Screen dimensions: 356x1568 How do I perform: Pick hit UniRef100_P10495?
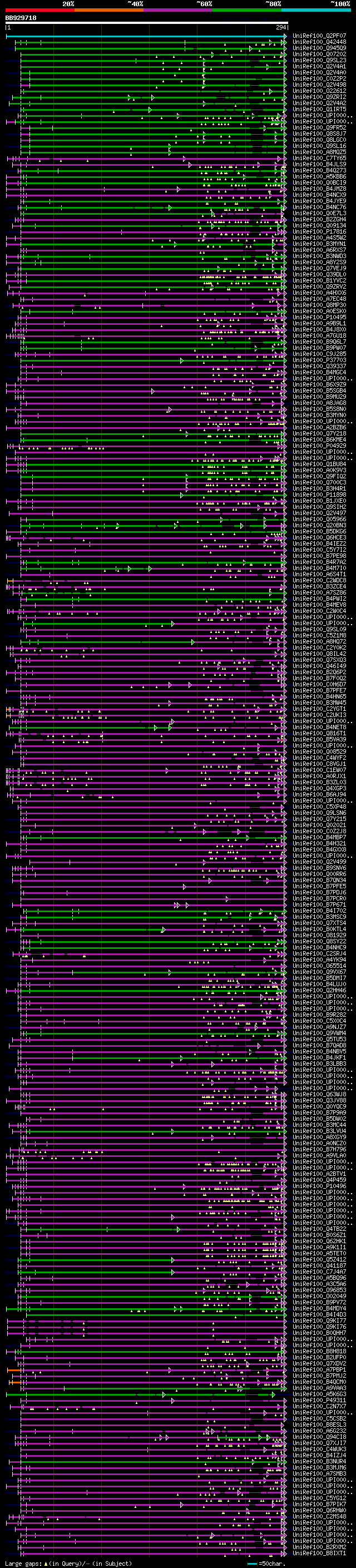pyautogui.click(x=319, y=317)
